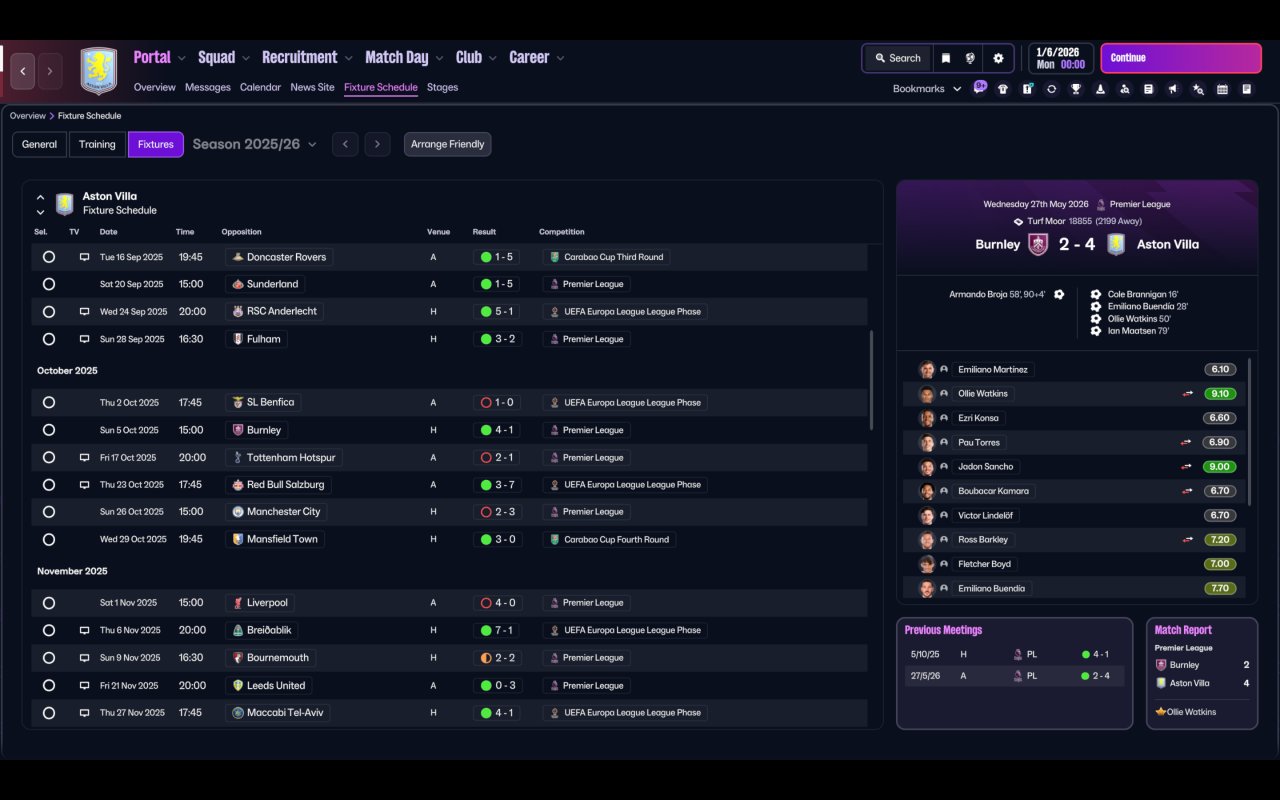Click substitution arrow icon on Ollie Watkins row
Screen dimensions: 1280x800
1186,394
